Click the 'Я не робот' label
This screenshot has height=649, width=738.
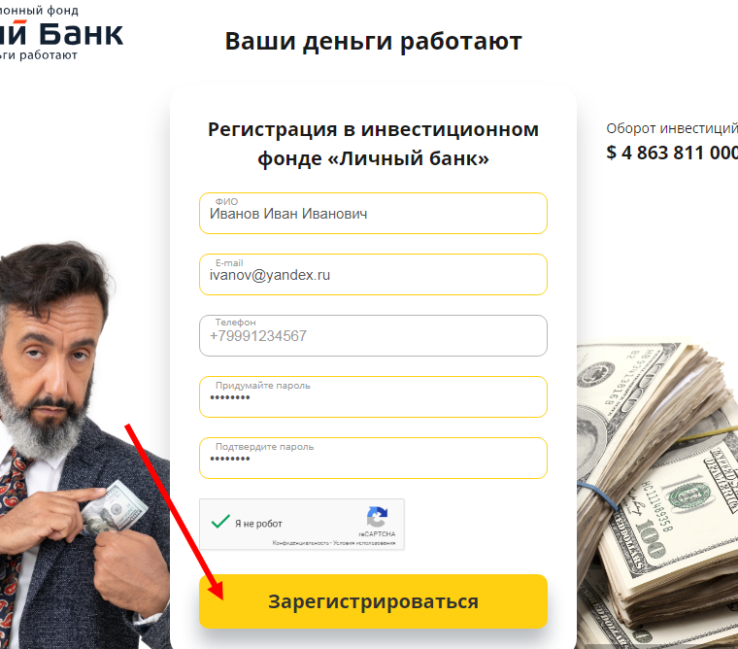click(x=258, y=524)
